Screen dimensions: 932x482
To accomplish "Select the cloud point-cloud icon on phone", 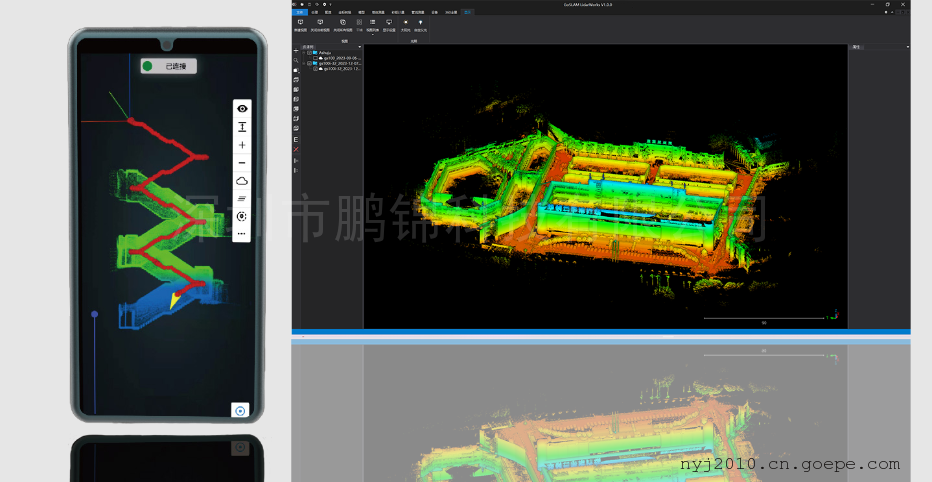I will 242,181.
